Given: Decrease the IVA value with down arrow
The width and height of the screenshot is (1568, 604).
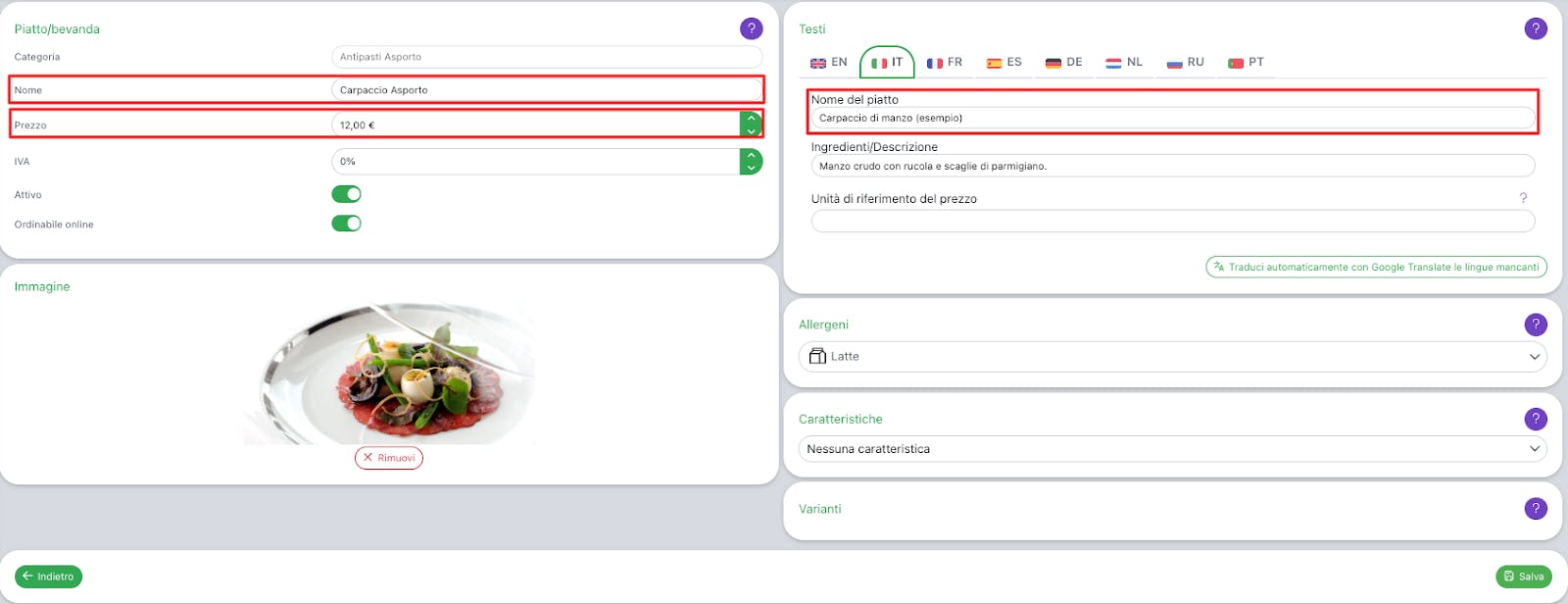Looking at the screenshot, I should (x=752, y=168).
